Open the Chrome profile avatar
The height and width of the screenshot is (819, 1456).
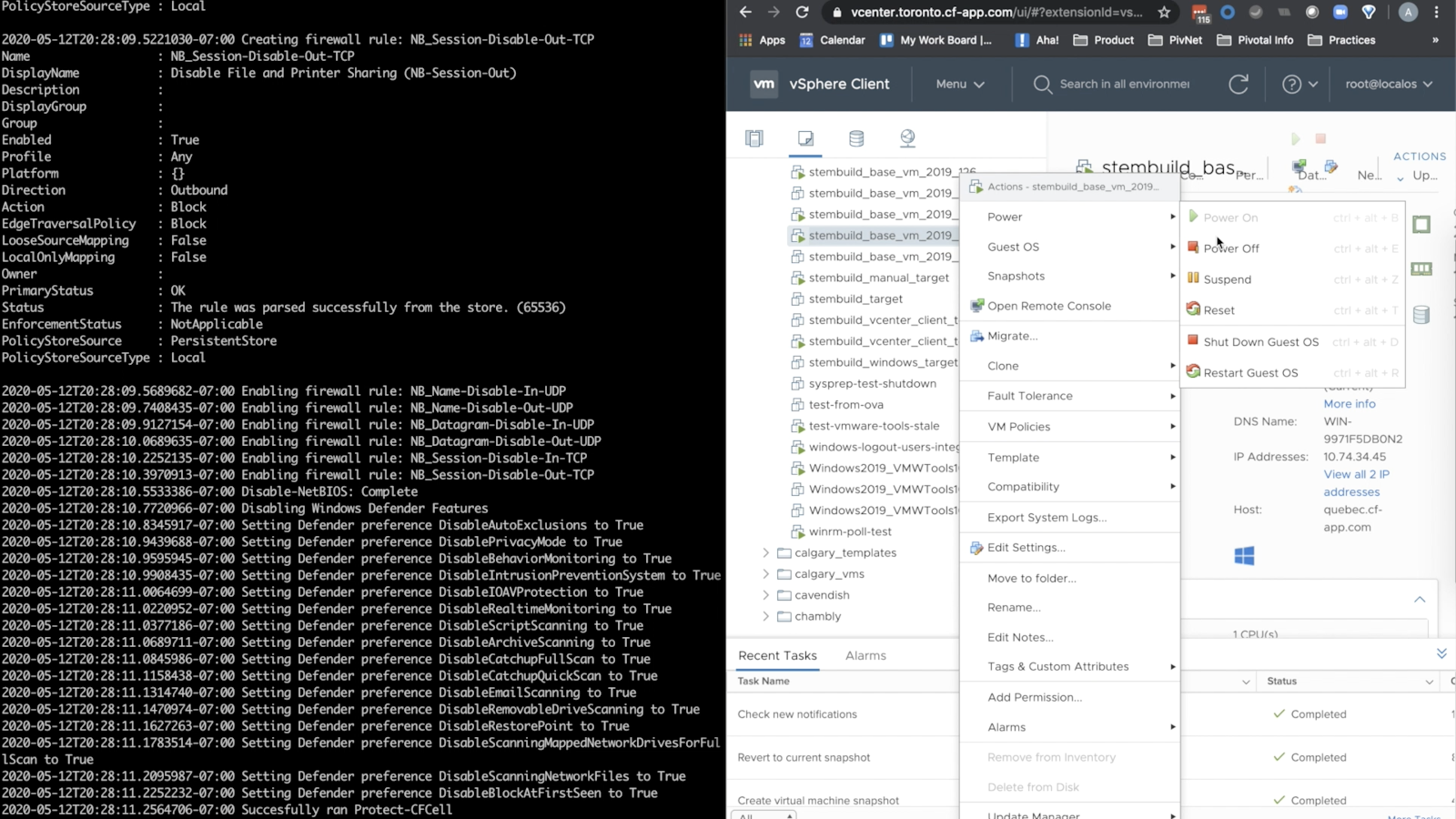(1408, 12)
